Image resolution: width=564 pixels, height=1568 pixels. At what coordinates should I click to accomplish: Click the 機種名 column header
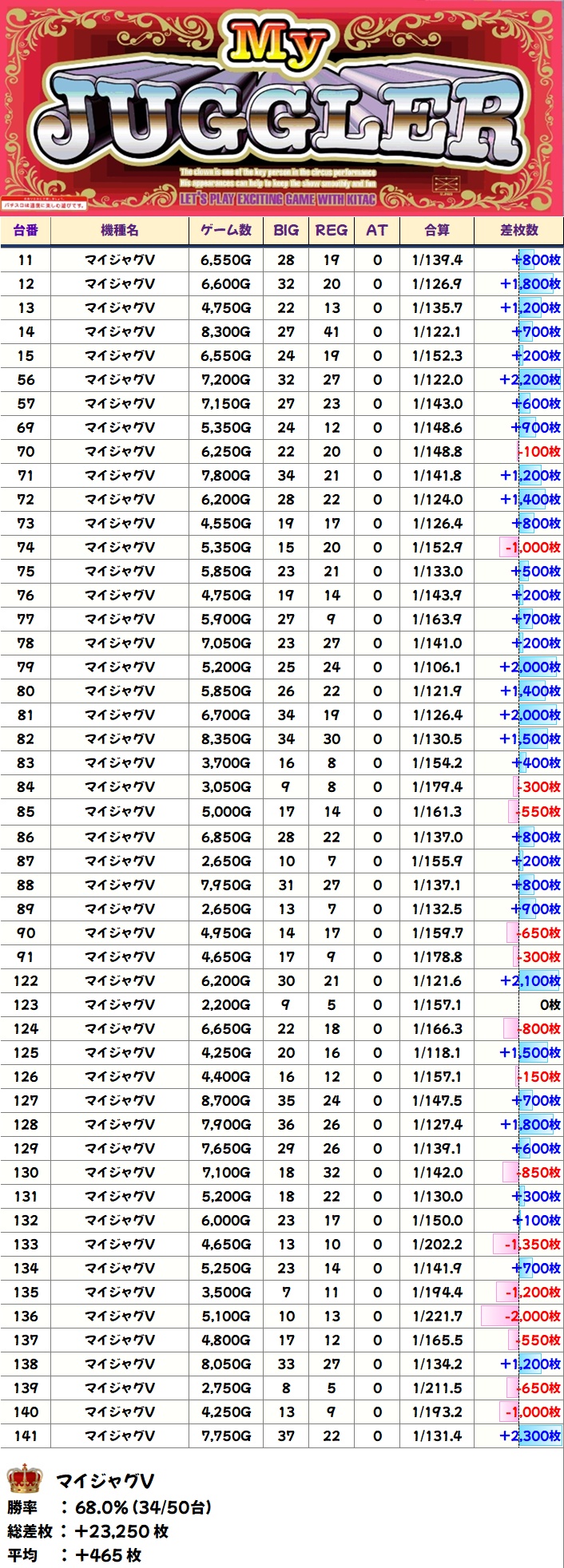tap(120, 231)
